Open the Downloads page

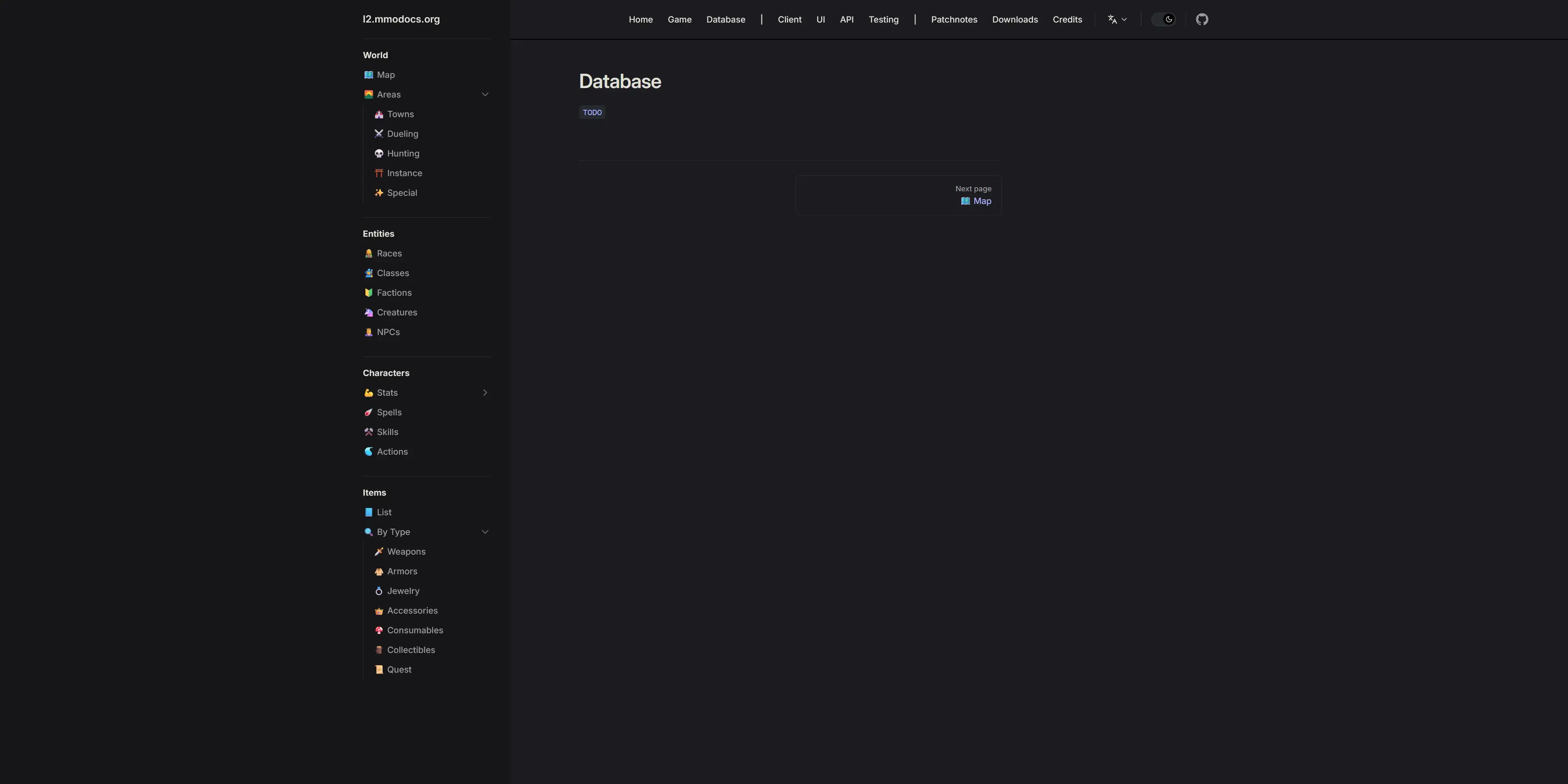pos(1015,20)
